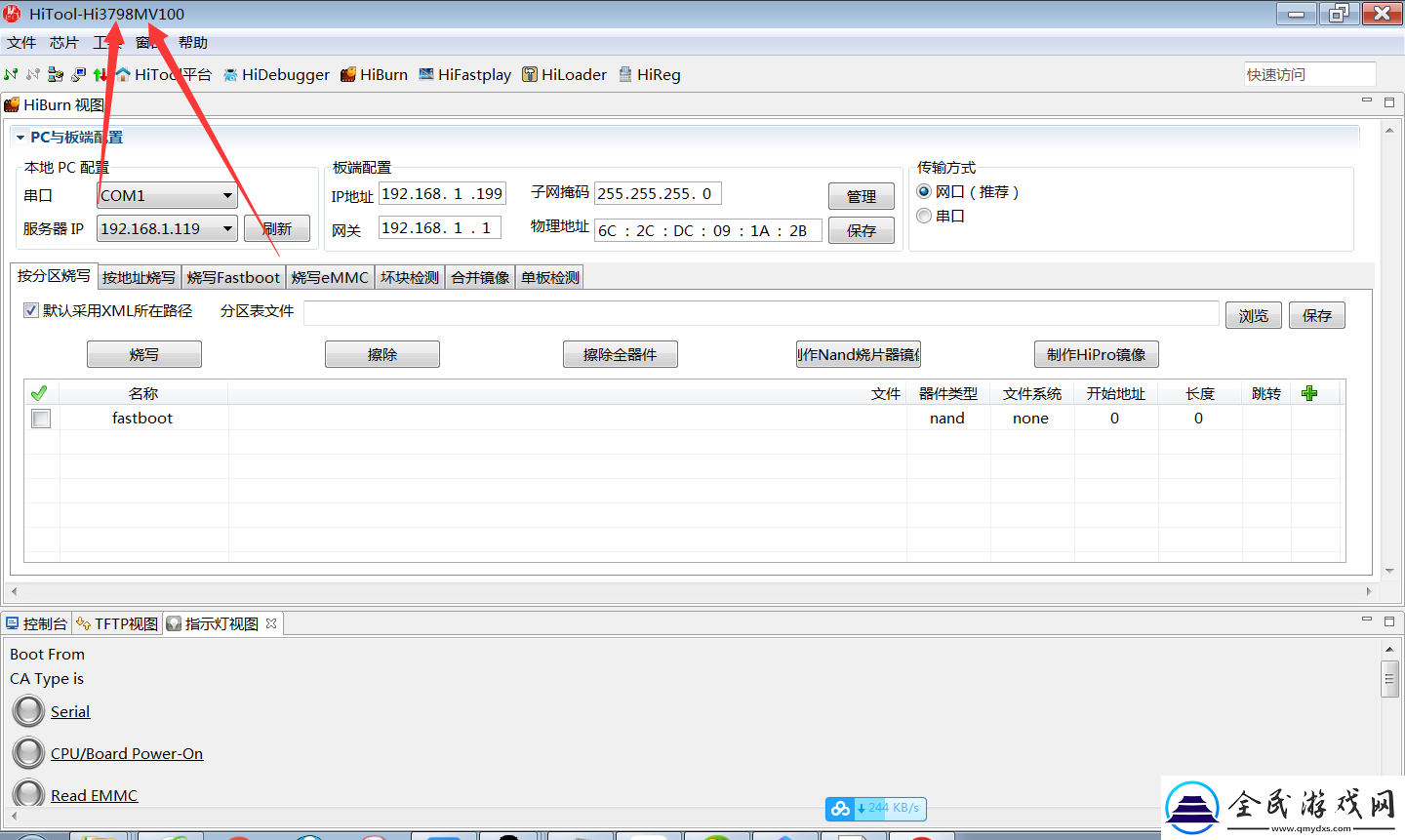
Task: Click the Serial indicator light
Action: pos(28,711)
